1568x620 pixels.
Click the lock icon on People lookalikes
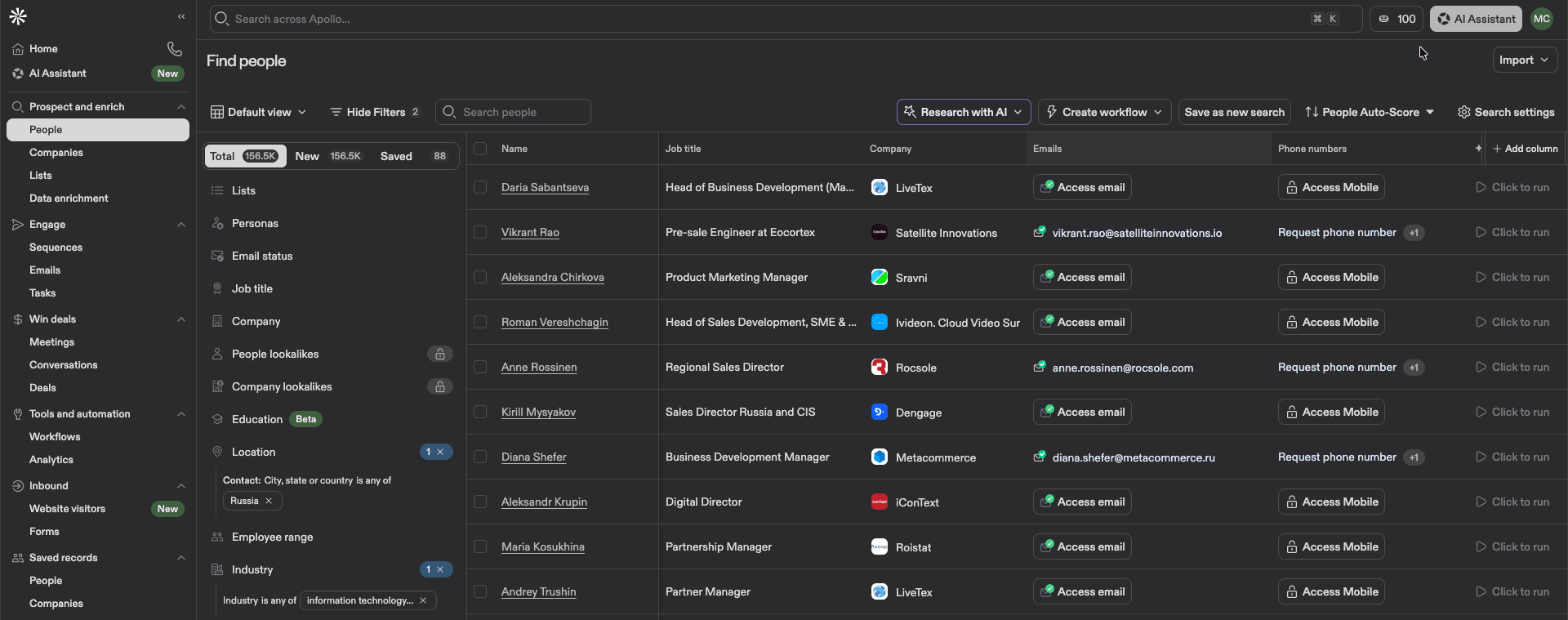tap(440, 354)
